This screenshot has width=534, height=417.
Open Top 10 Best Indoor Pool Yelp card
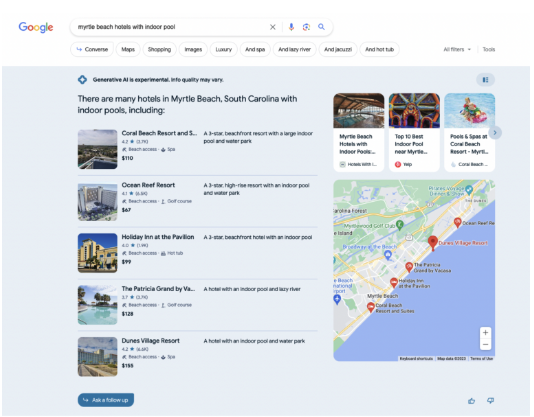(x=414, y=132)
